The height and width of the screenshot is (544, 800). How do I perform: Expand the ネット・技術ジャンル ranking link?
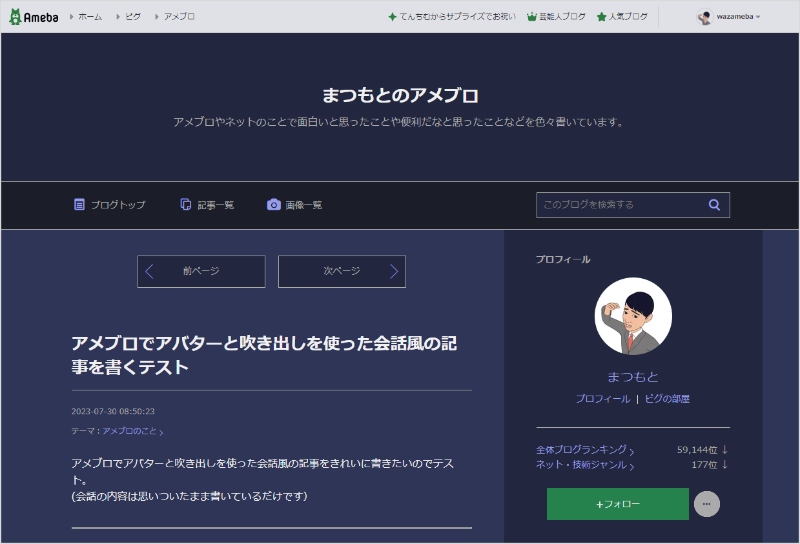(585, 465)
